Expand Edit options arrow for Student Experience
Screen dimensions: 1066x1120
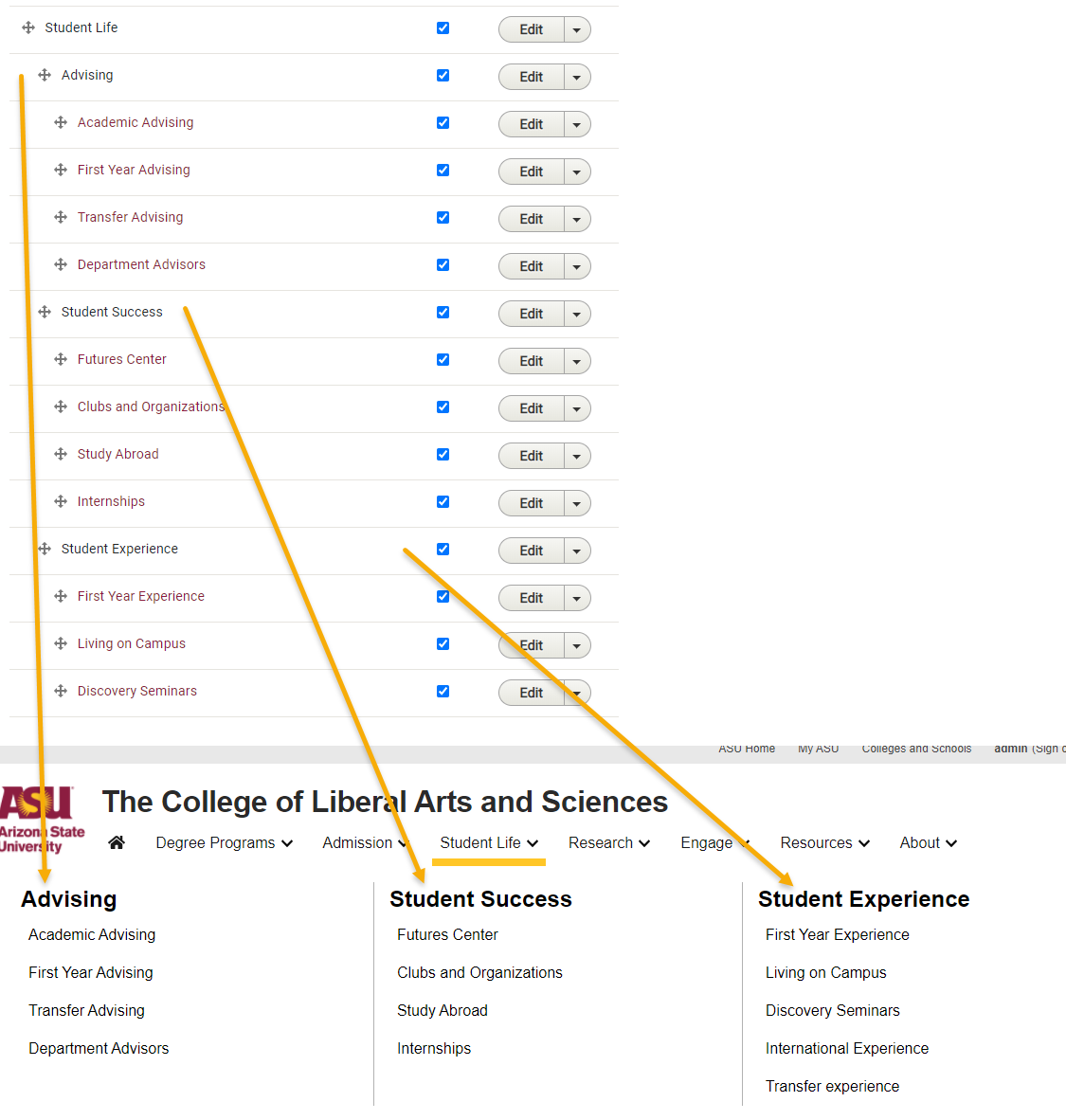576,551
